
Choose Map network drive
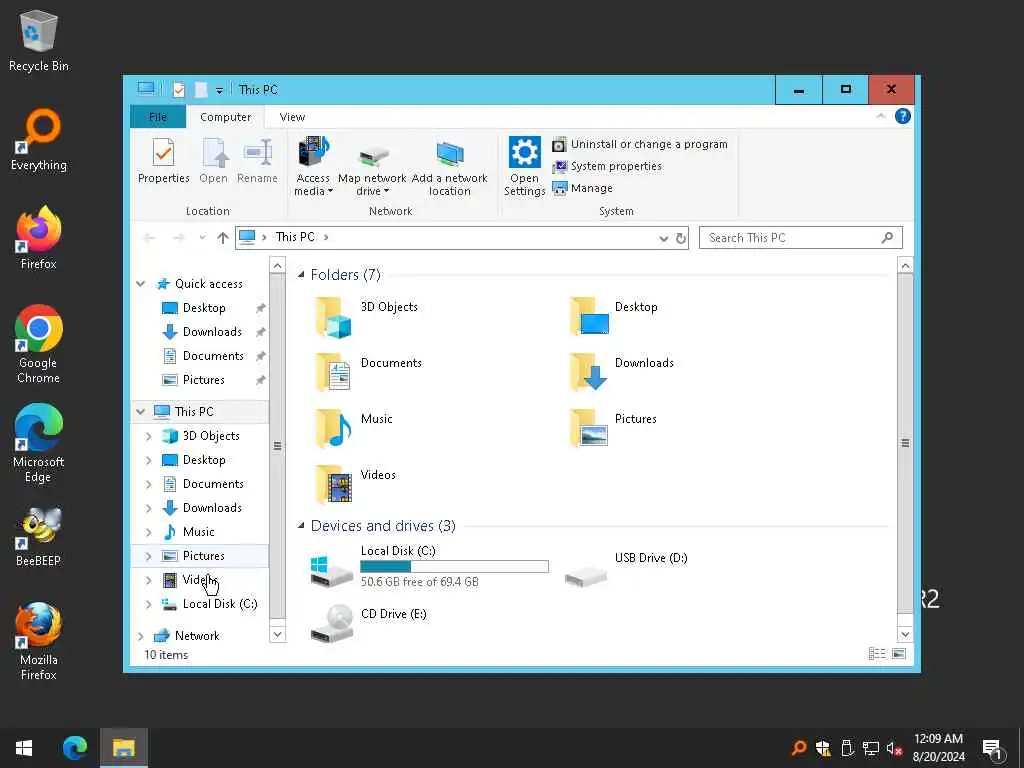pos(372,167)
